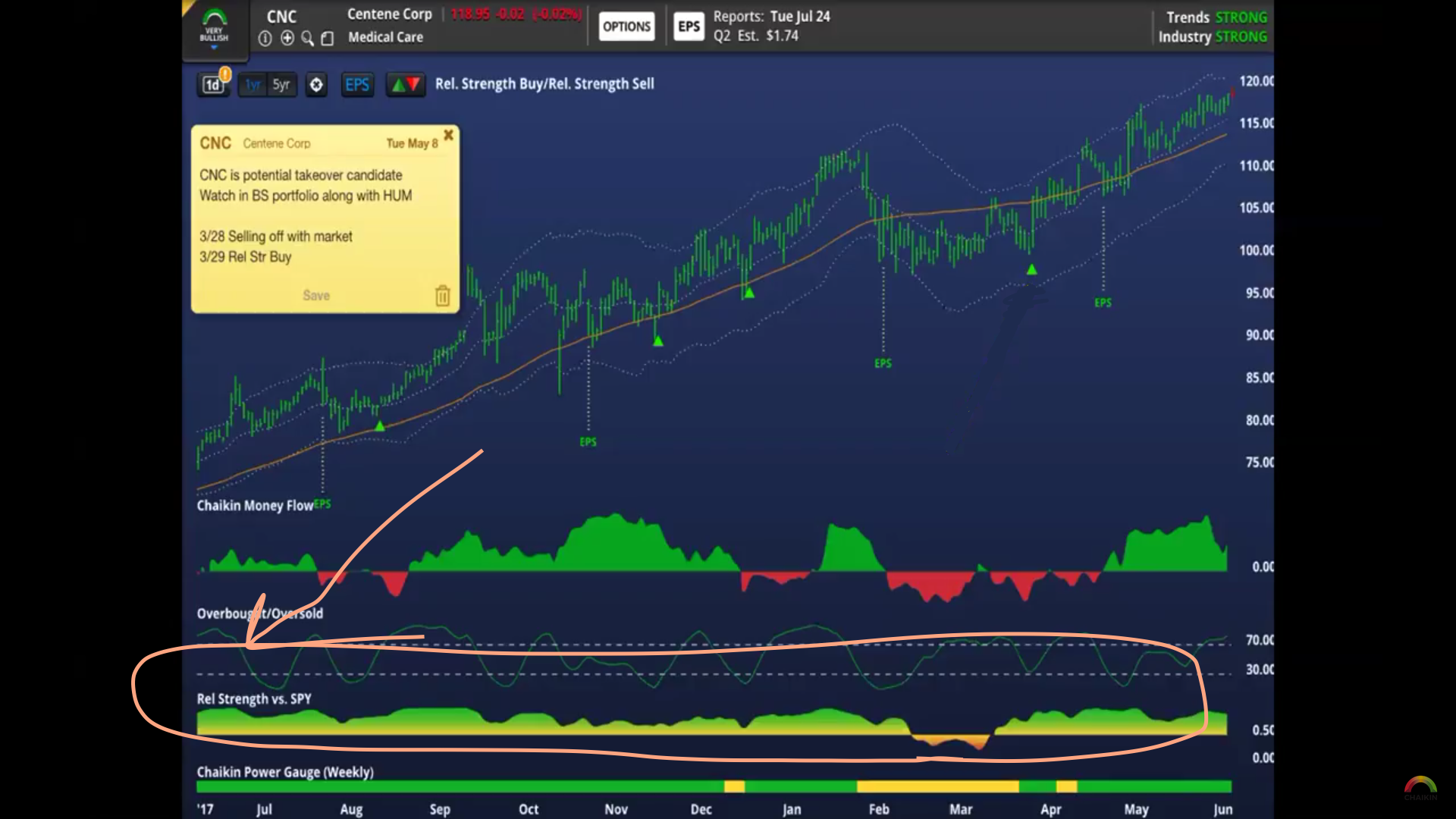Open chart crosshair settings icon
The image size is (1456, 819).
(x=316, y=85)
